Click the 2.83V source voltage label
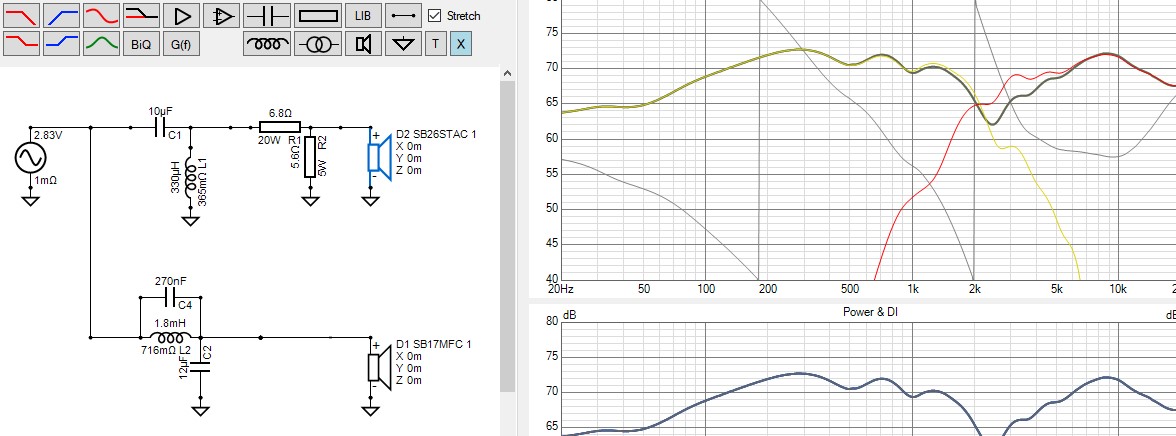Image resolution: width=1176 pixels, height=436 pixels. [x=47, y=135]
